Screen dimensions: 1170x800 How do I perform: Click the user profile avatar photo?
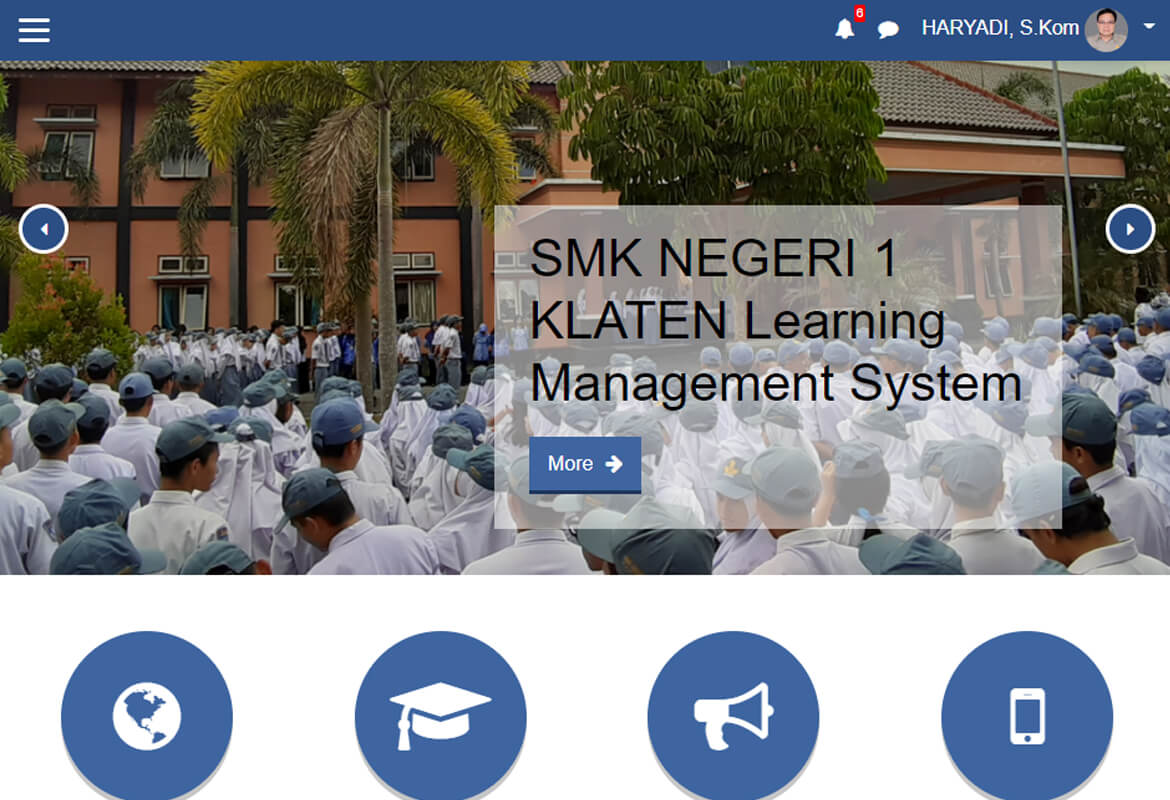(1106, 30)
